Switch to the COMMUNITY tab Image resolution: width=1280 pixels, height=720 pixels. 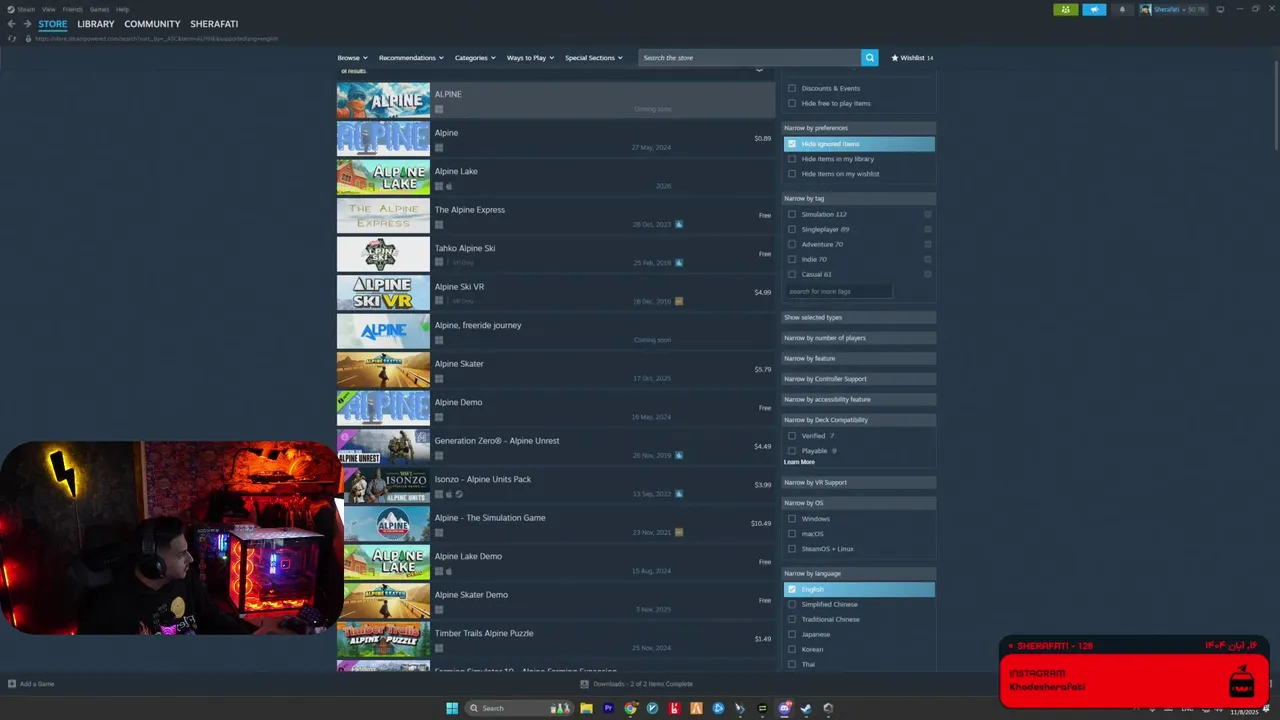152,24
